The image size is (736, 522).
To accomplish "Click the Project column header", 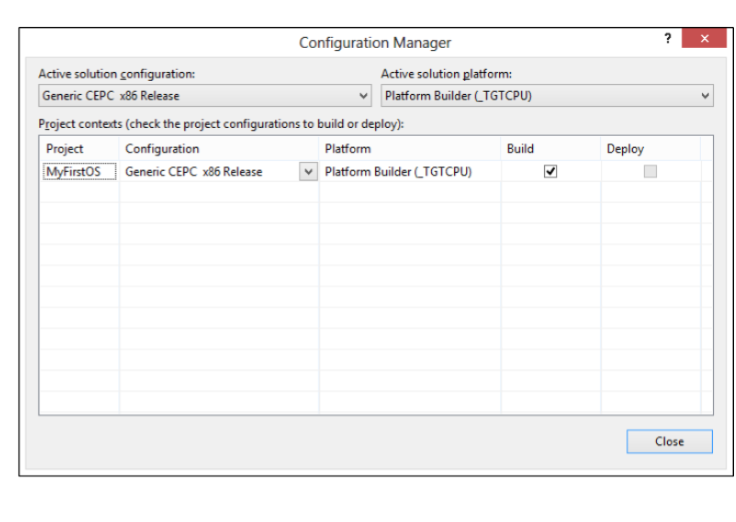I will click(x=79, y=149).
